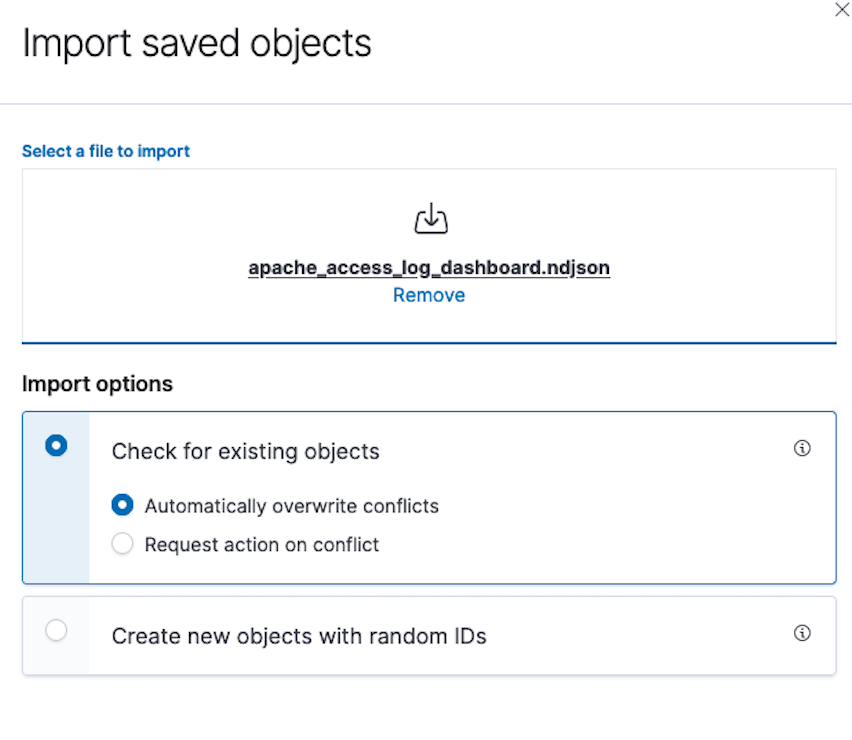Select Create new objects with random IDs radio

click(x=57, y=630)
